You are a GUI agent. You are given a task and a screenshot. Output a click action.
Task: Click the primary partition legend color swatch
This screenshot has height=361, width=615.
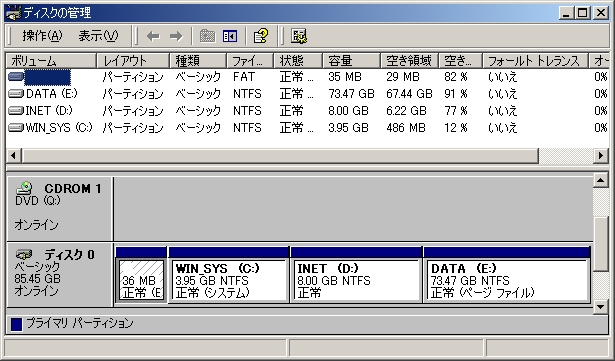16,325
